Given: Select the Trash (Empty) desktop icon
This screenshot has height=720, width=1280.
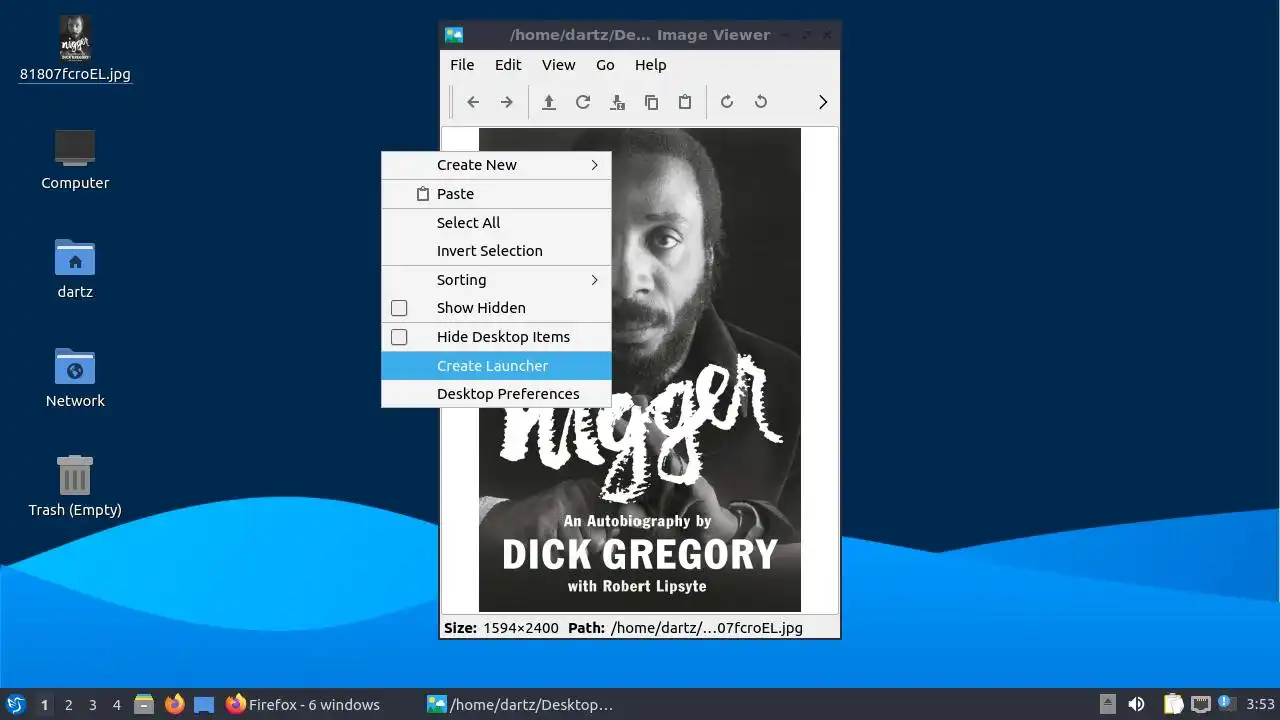Looking at the screenshot, I should tap(75, 475).
